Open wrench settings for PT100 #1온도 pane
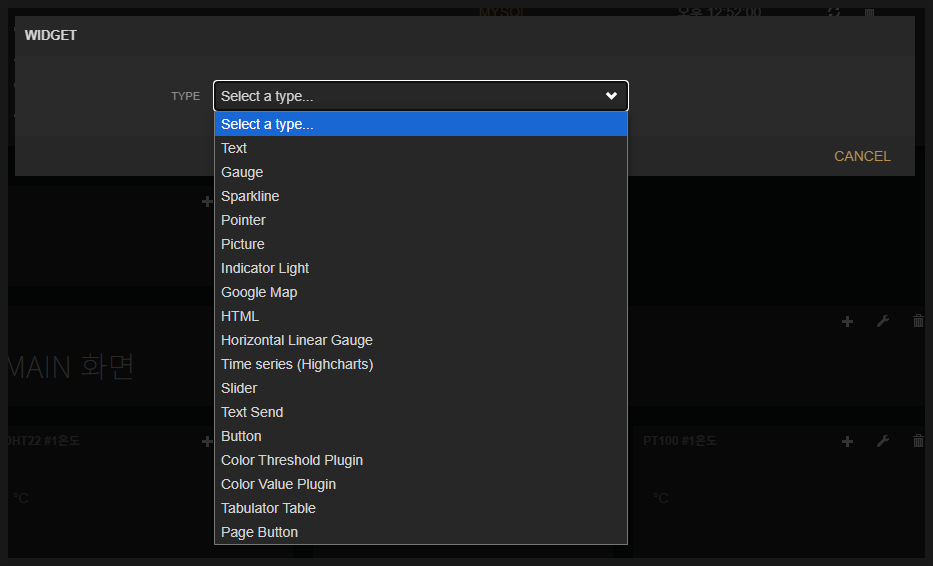This screenshot has width=933, height=566. [x=883, y=441]
